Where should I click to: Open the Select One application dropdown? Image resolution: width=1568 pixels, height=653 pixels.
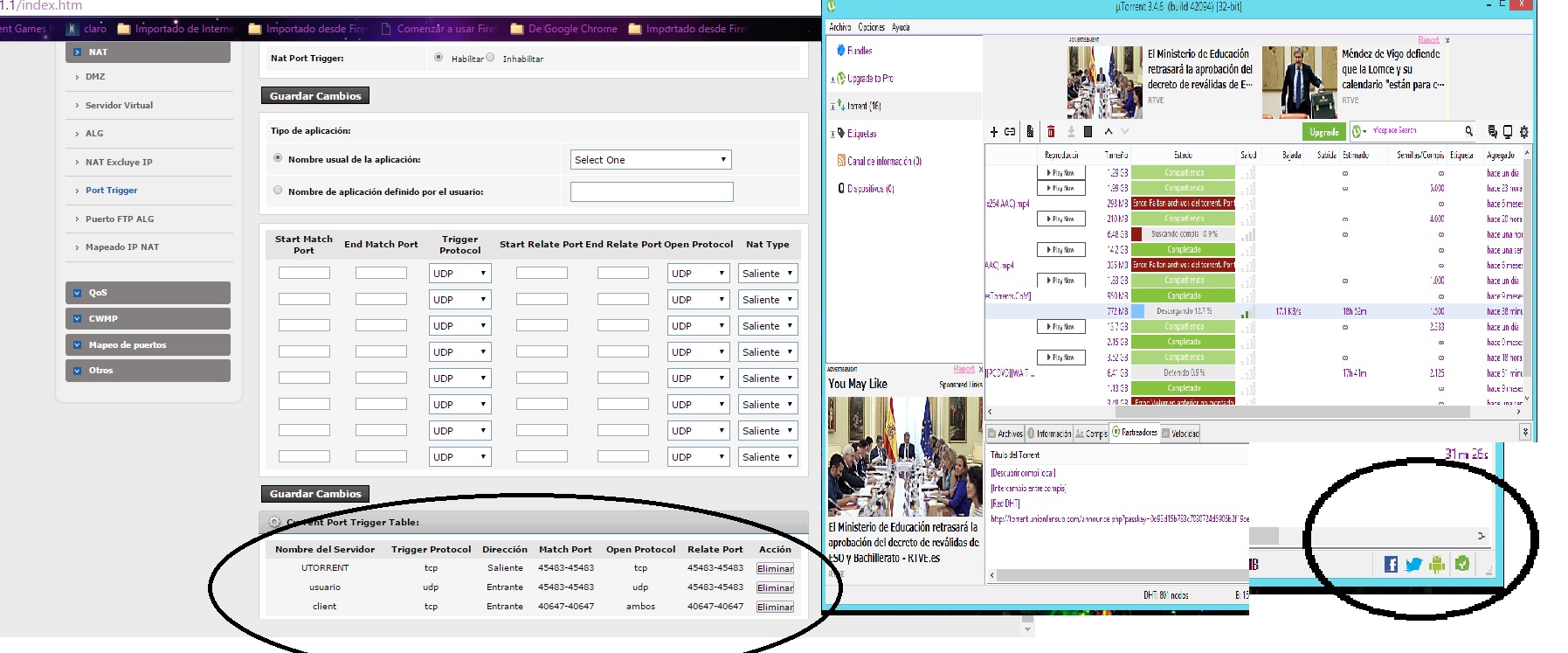click(651, 160)
